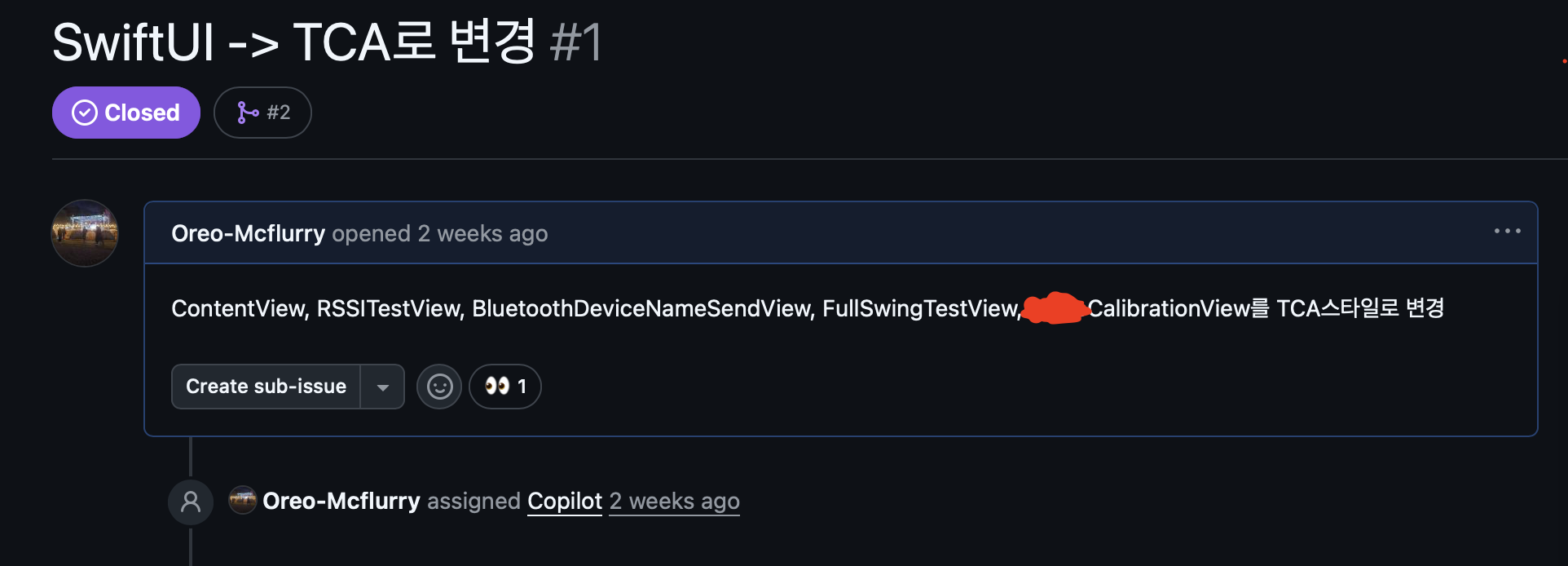Click the assignment event's '2 weeks ago' link
The width and height of the screenshot is (1568, 566).
(675, 501)
